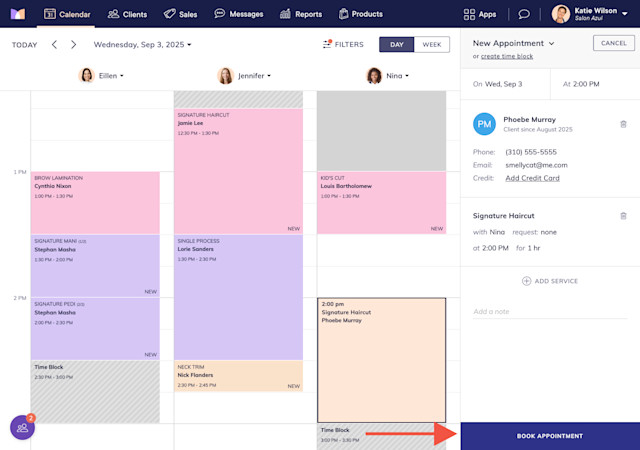Image resolution: width=640 pixels, height=450 pixels.
Task: Open Eillen's 2:30 PM Time Block
Action: (95, 392)
